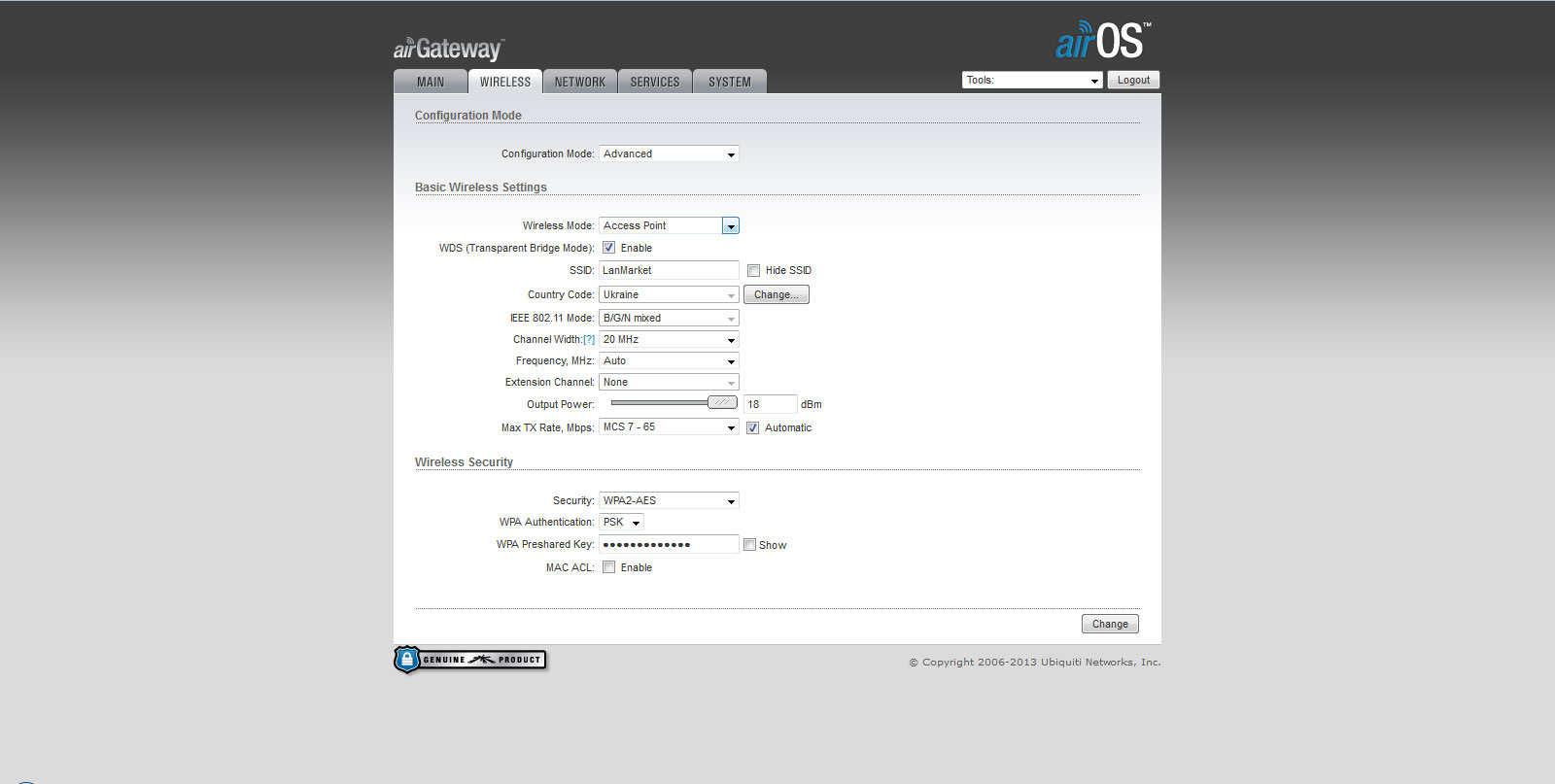
Task: Toggle WDS Transparent Bridge Mode Enable checkbox
Action: [608, 248]
